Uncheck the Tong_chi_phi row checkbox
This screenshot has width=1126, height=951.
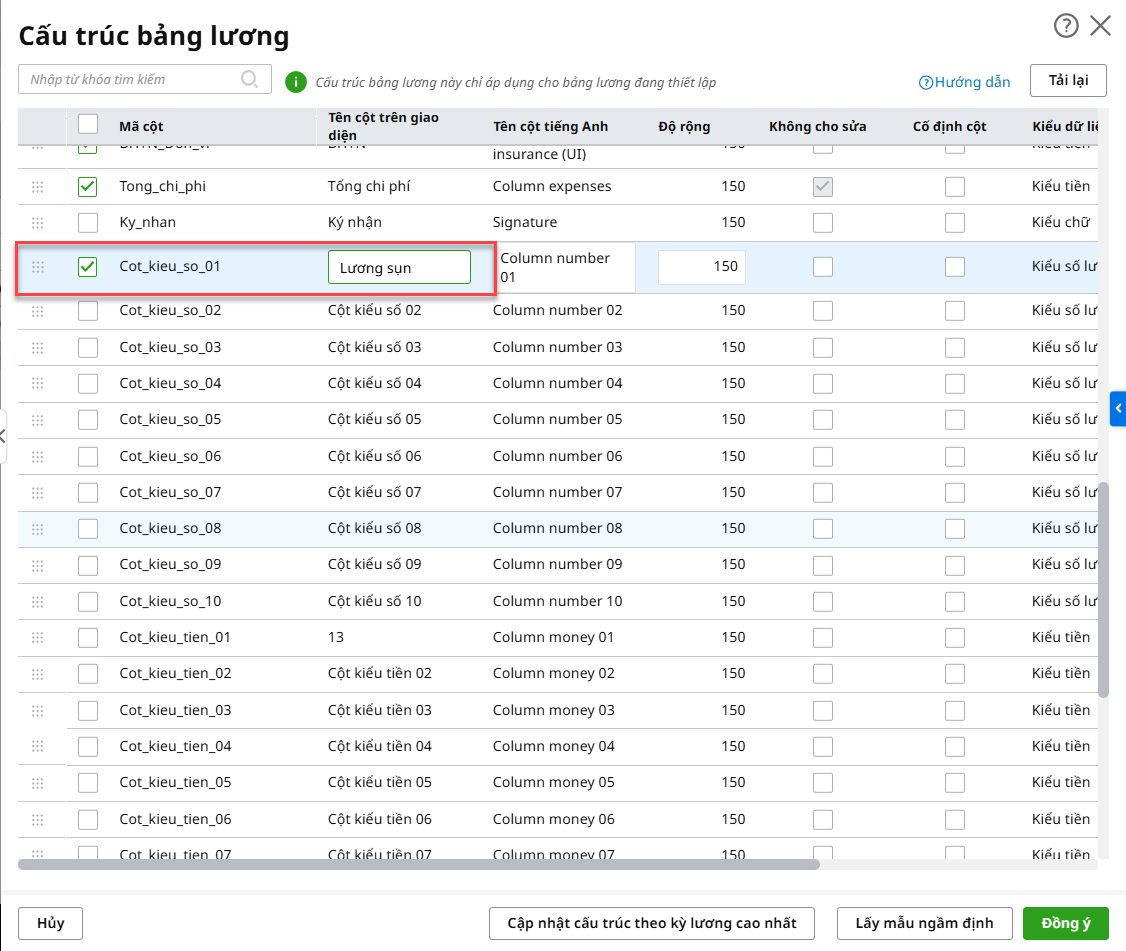click(88, 187)
